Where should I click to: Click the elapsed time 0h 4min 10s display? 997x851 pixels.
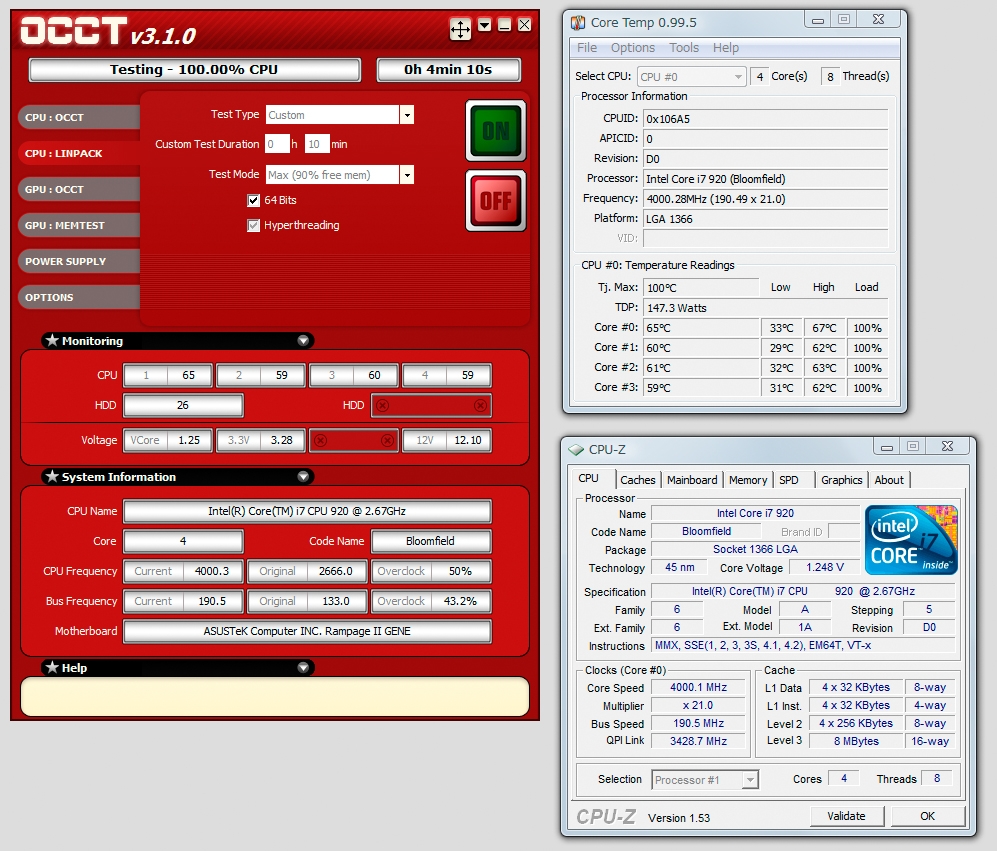[448, 70]
